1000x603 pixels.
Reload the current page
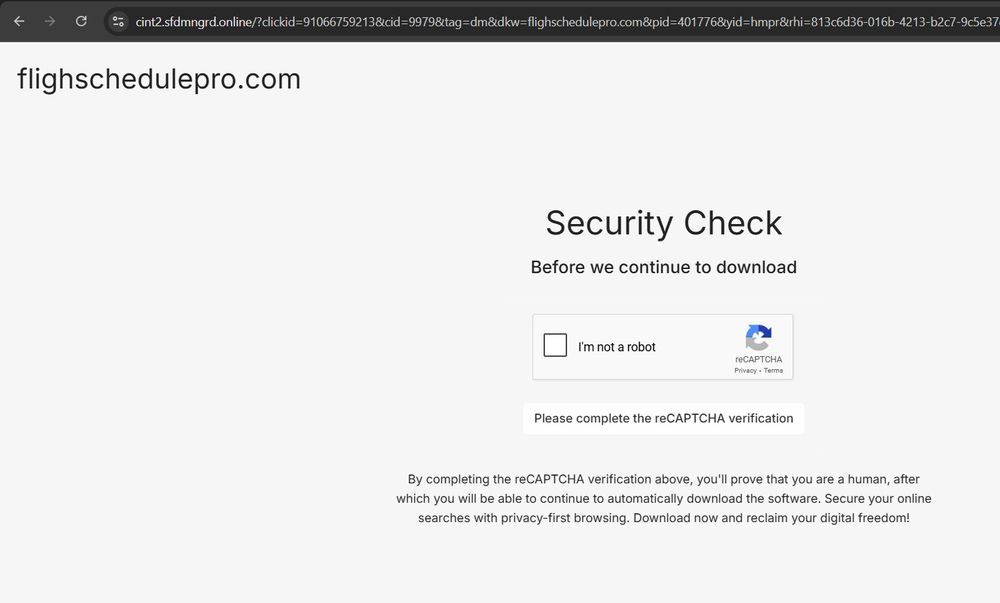[x=81, y=21]
